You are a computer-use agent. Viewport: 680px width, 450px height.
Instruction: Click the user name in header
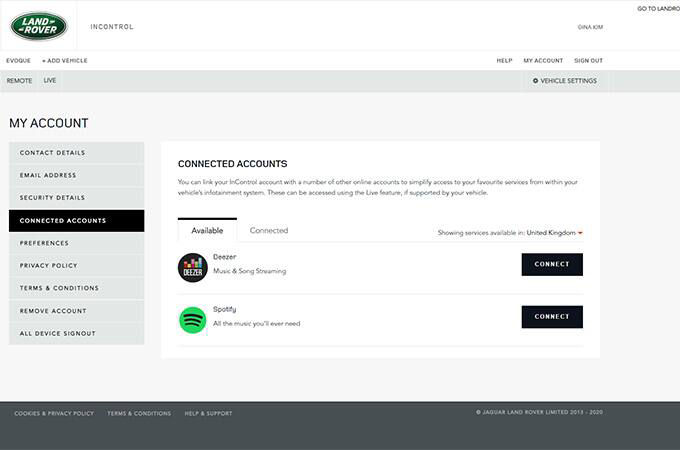[x=590, y=27]
